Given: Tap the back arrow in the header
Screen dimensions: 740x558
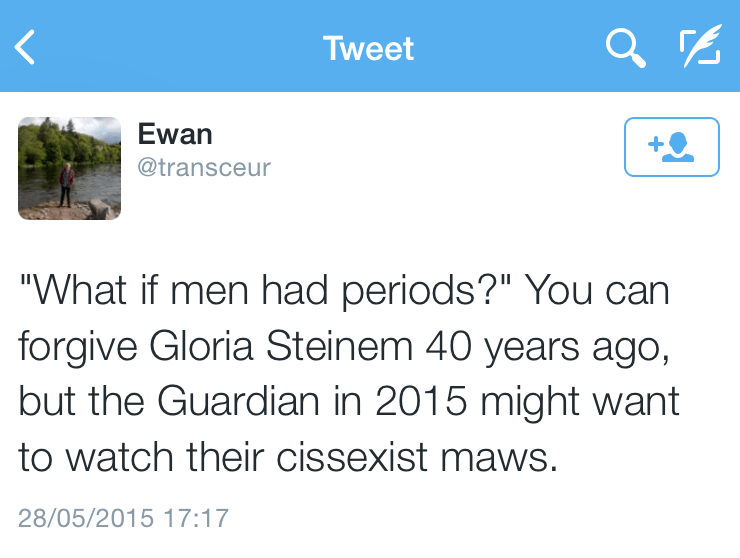Looking at the screenshot, I should 25,48.
